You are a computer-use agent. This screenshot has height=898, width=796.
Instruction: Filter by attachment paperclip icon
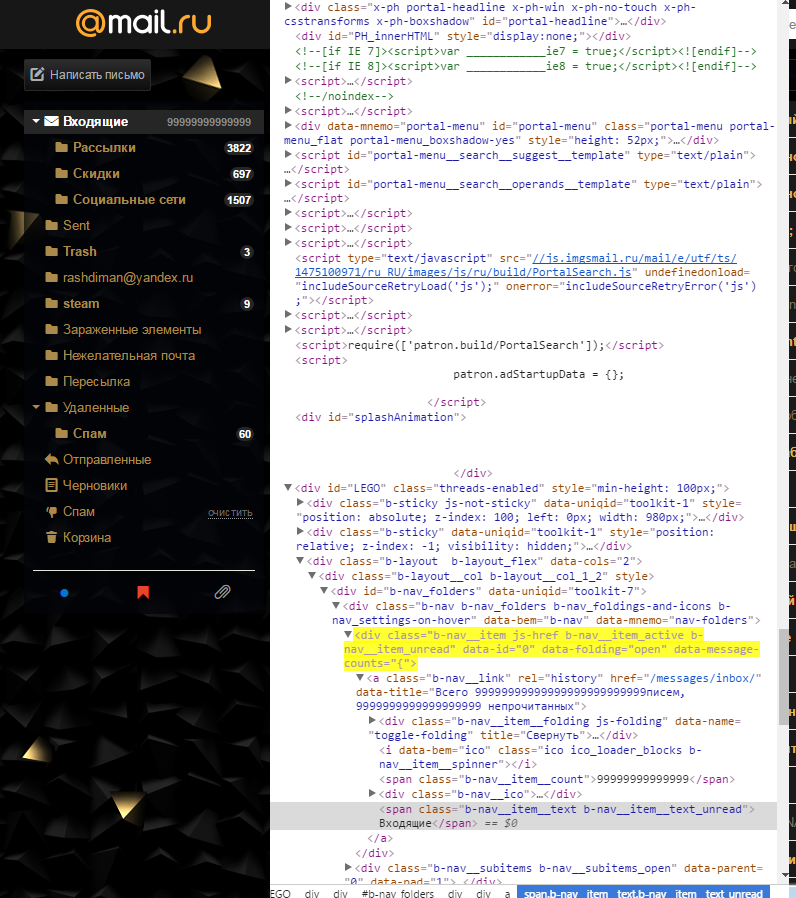coord(222,592)
